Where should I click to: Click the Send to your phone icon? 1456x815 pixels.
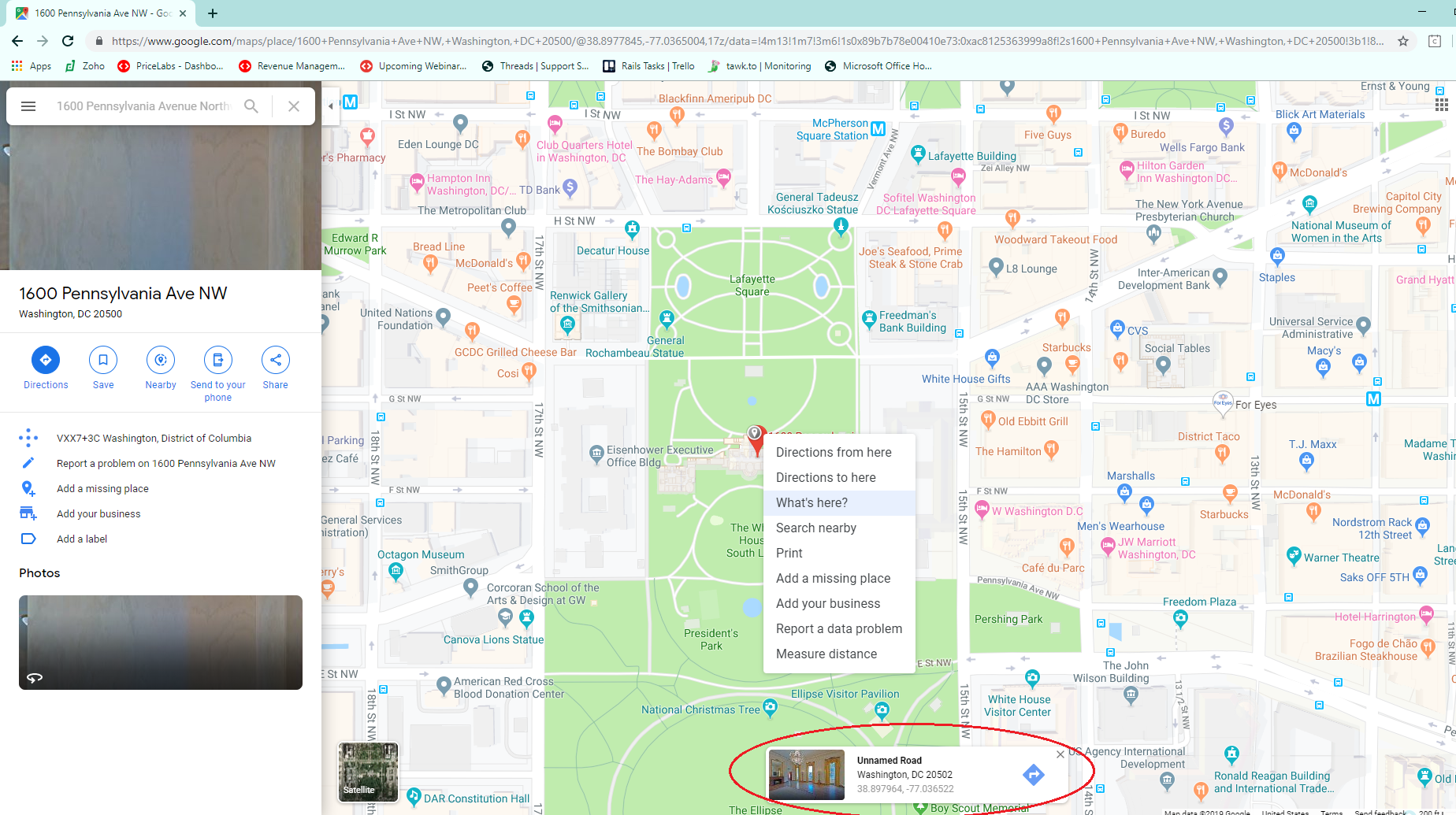tap(217, 360)
